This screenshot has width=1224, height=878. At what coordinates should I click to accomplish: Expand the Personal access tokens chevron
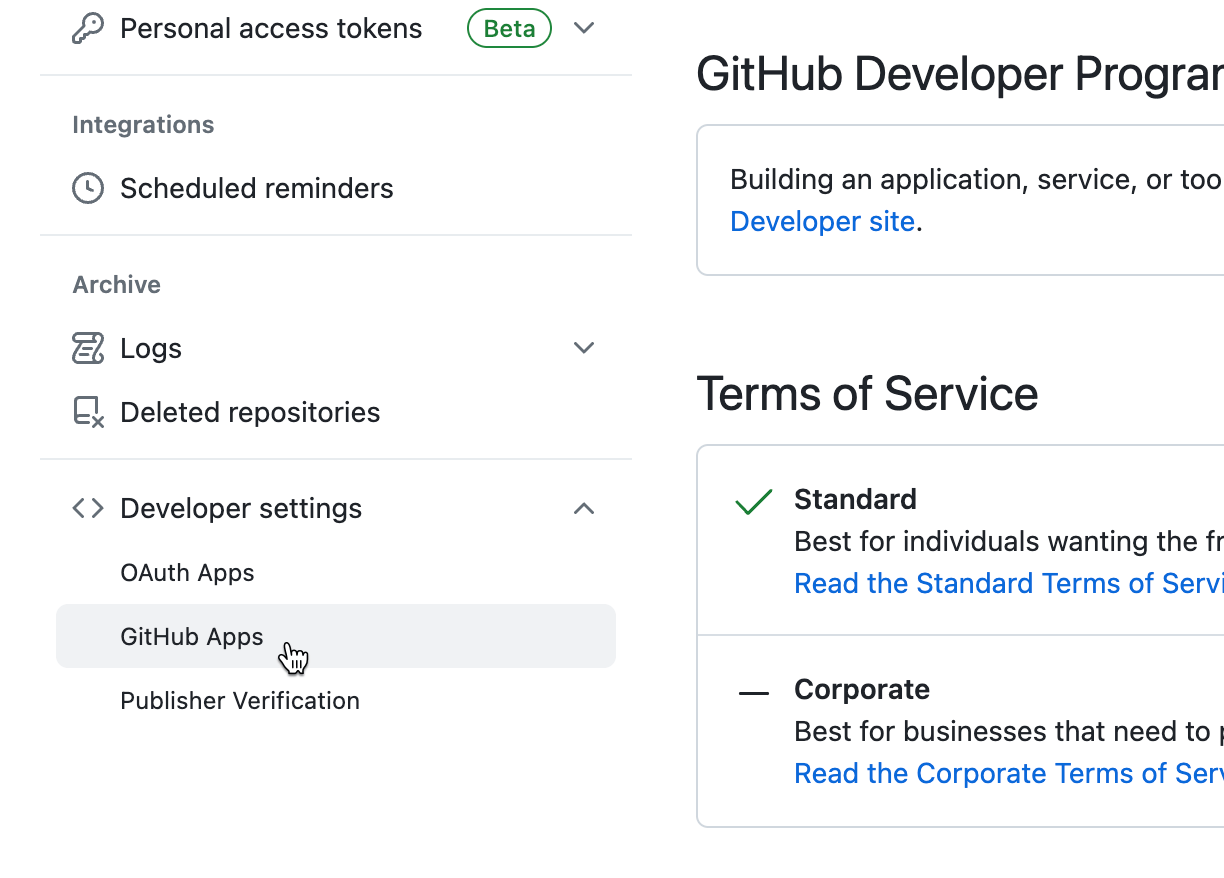coord(584,28)
